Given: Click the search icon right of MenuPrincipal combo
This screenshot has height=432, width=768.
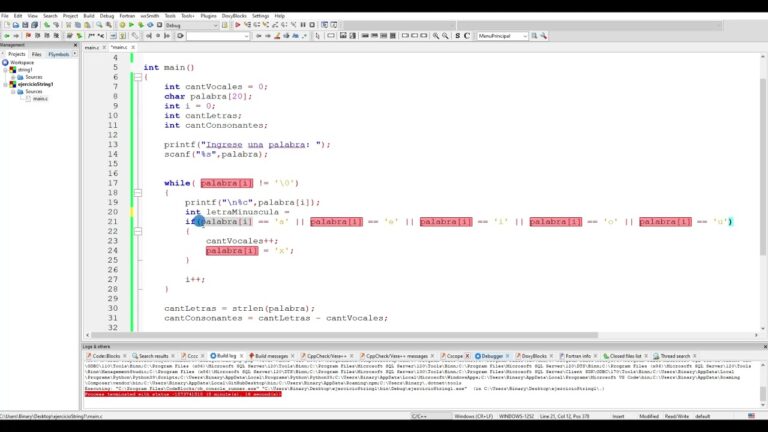Looking at the screenshot, I should (x=534, y=36).
